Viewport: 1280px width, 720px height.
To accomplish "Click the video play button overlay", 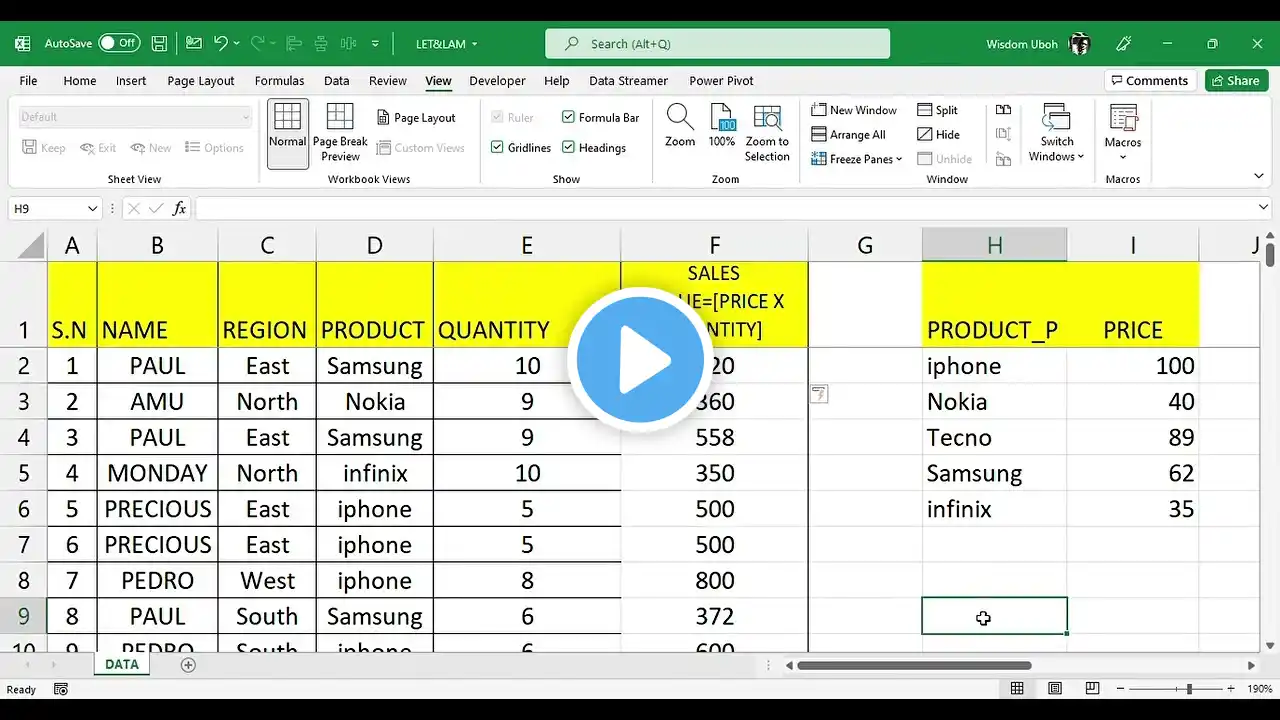I will [640, 358].
